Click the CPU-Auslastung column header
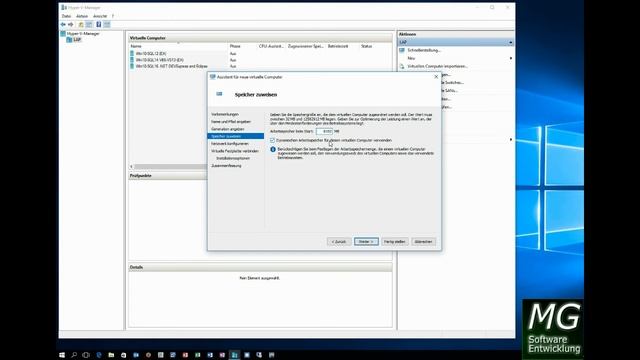The height and width of the screenshot is (360, 640). pyautogui.click(x=271, y=47)
